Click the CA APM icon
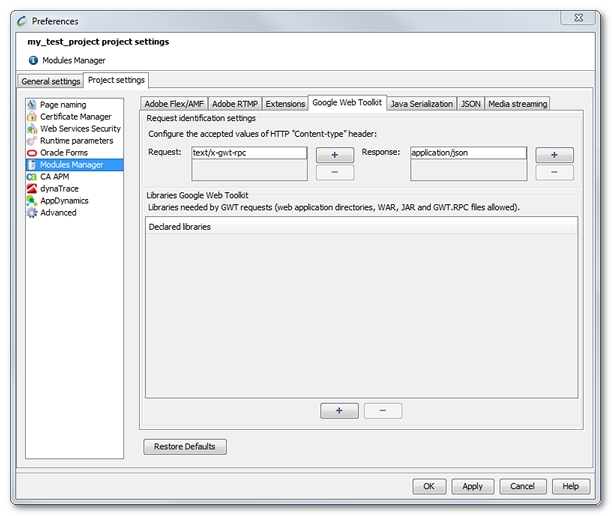Screen dimensions: 612x516 pos(33,176)
